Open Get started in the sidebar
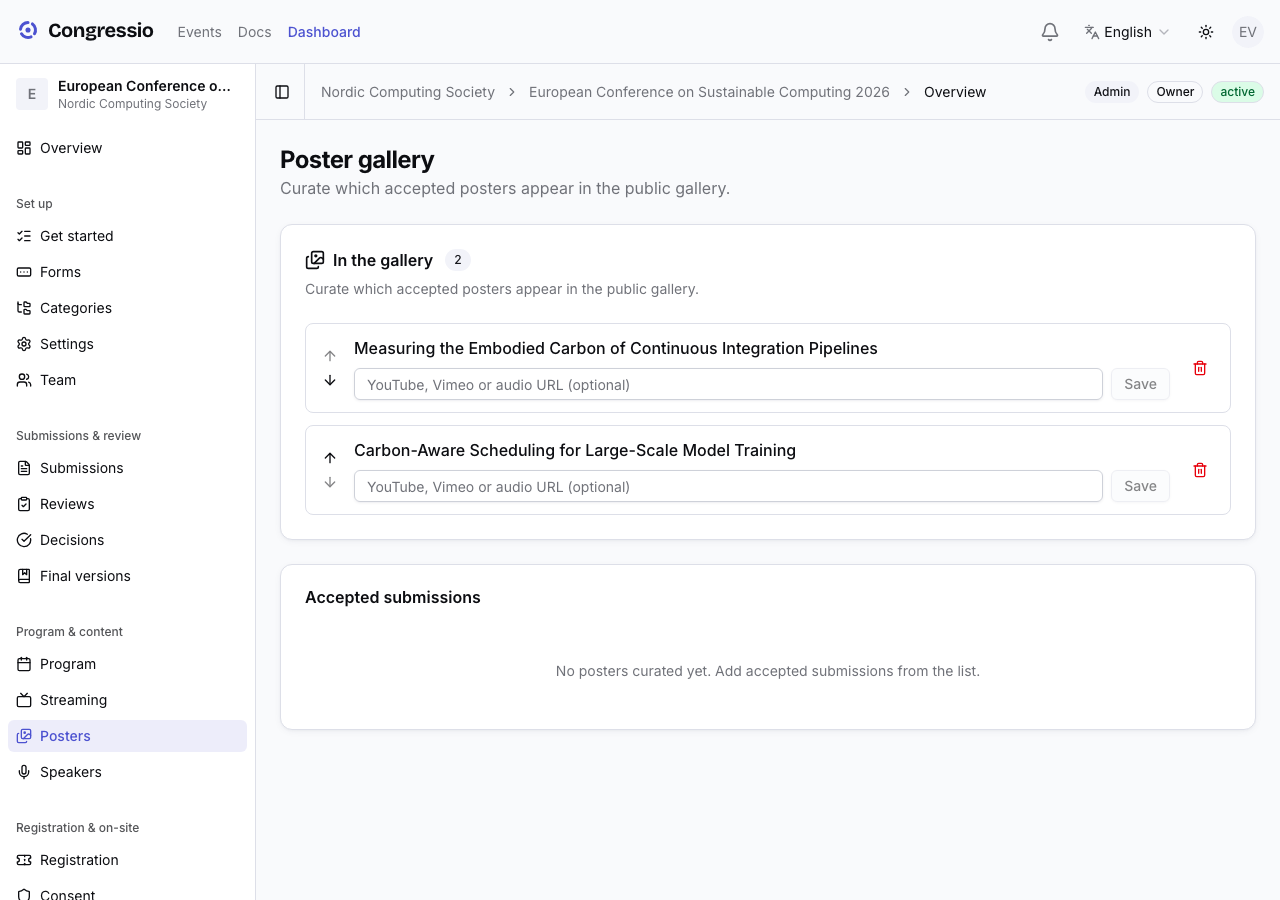Image resolution: width=1280 pixels, height=900 pixels. click(x=127, y=236)
